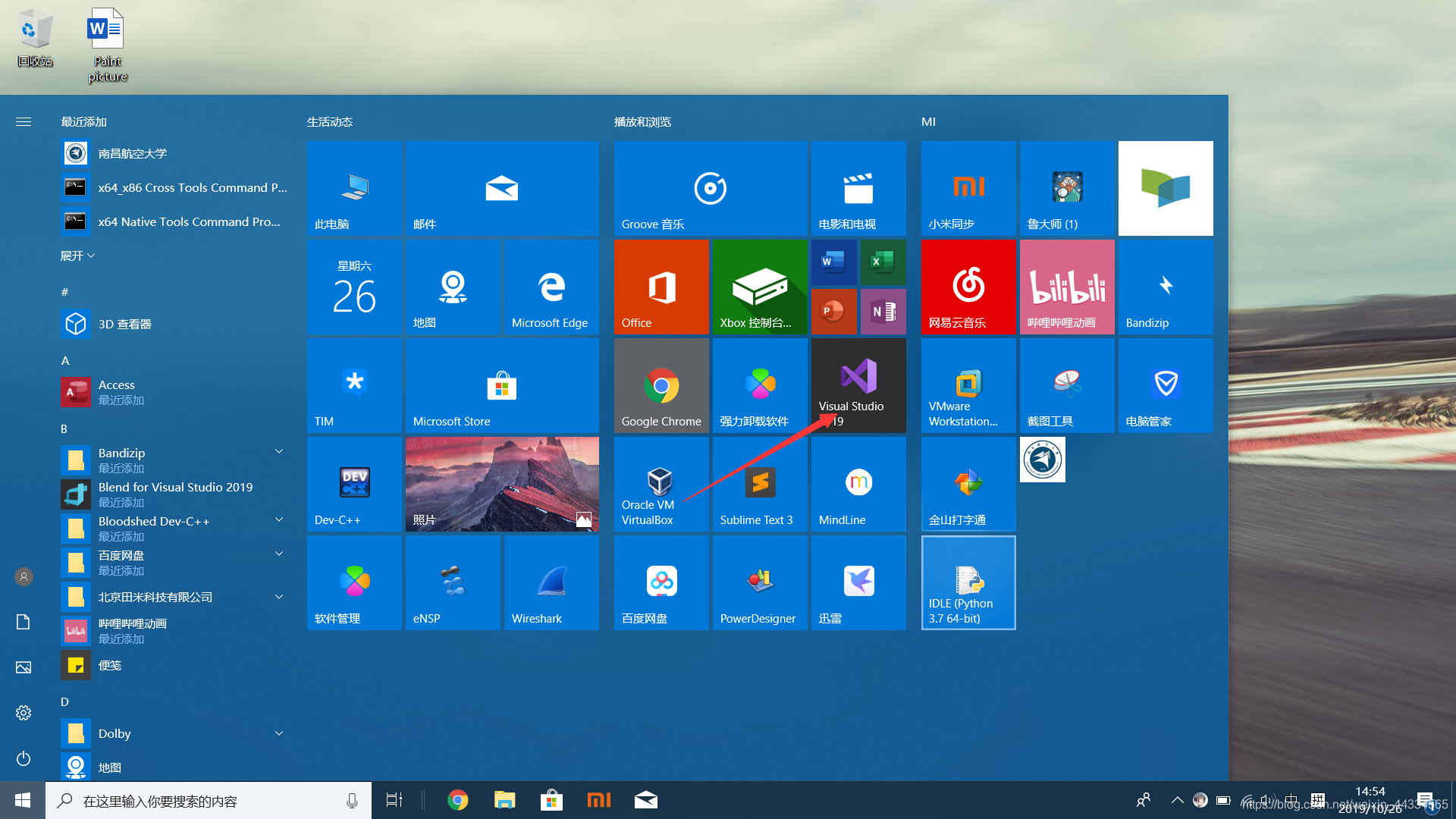This screenshot has width=1456, height=819.
Task: Open Blend for Visual Studio 2019
Action: [174, 494]
